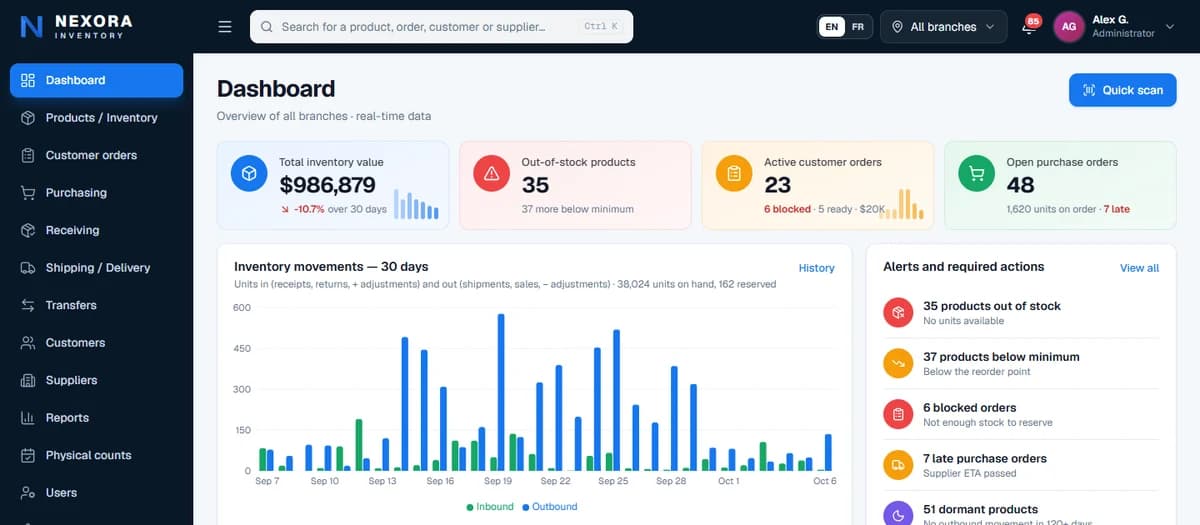Click the Dashboard grid icon in sidebar
1200x525 pixels.
(28, 80)
